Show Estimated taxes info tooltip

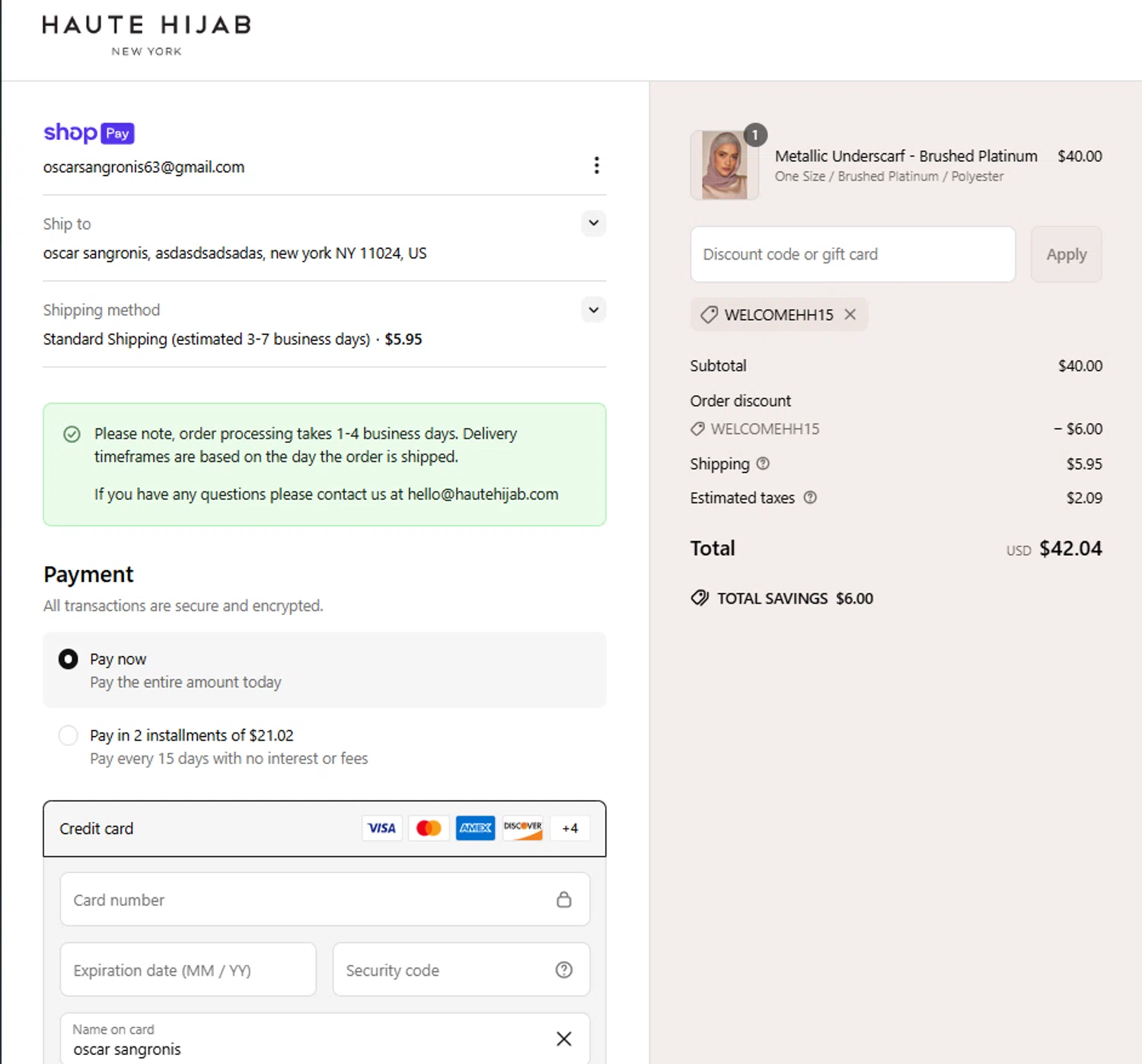click(810, 497)
